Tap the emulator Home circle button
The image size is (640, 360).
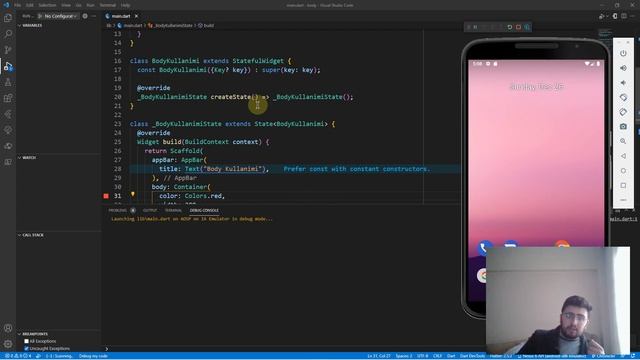623,171
